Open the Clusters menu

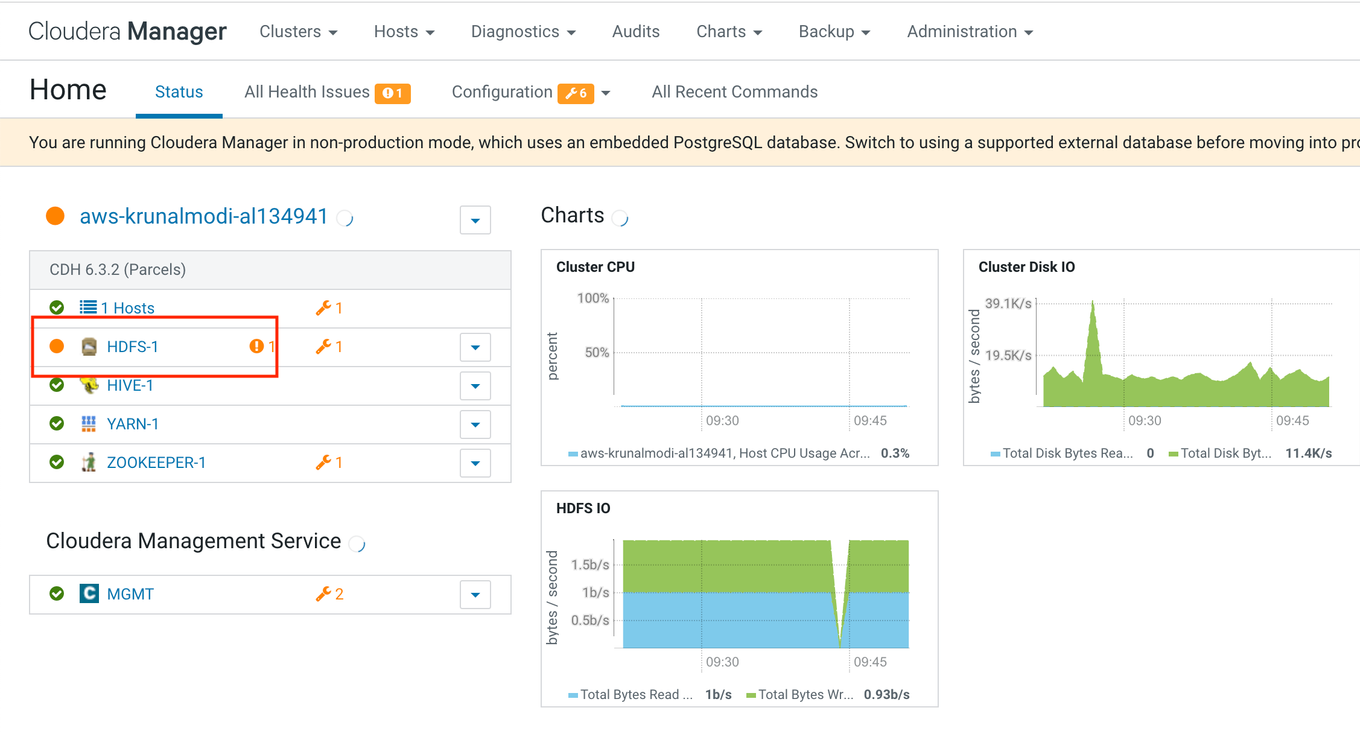pos(298,32)
